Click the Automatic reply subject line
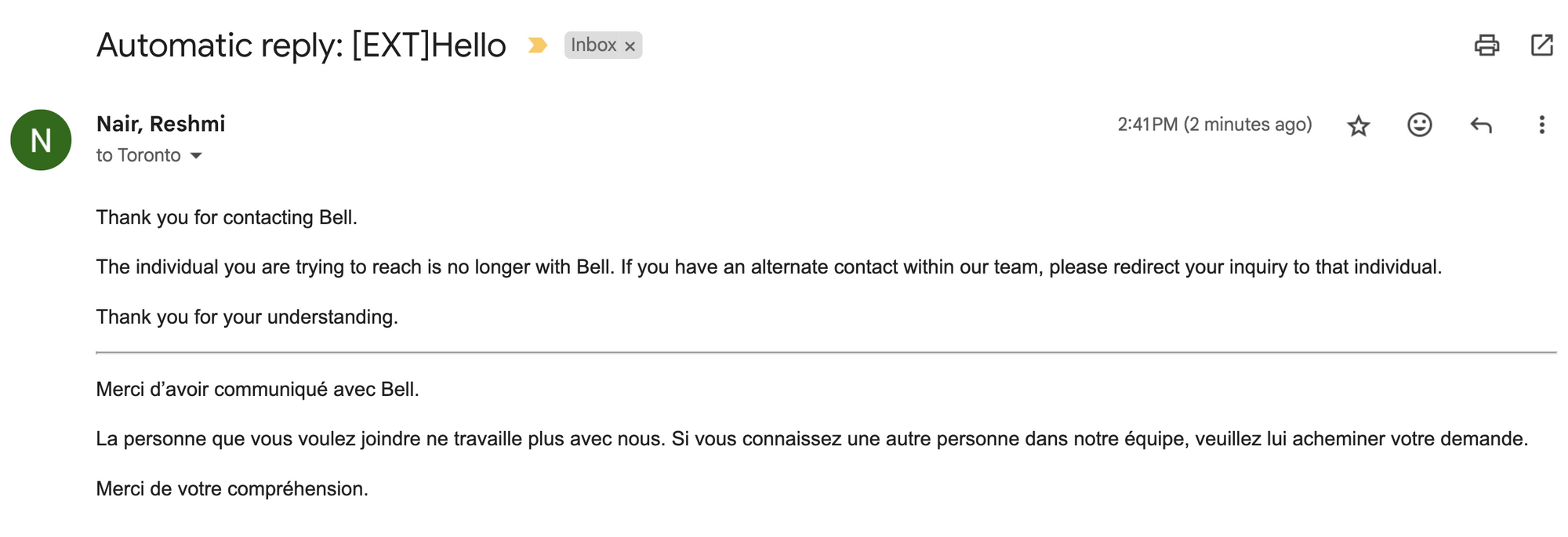The image size is (1568, 537). [301, 45]
